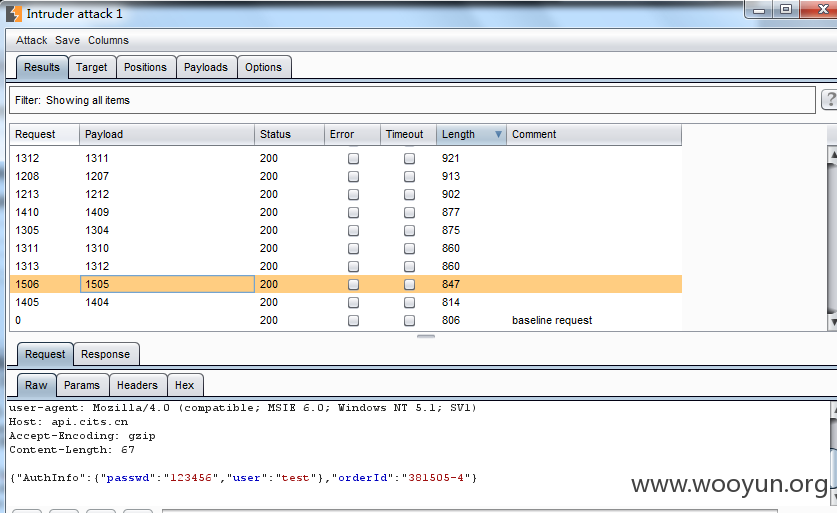Select the row with length 875

(346, 230)
